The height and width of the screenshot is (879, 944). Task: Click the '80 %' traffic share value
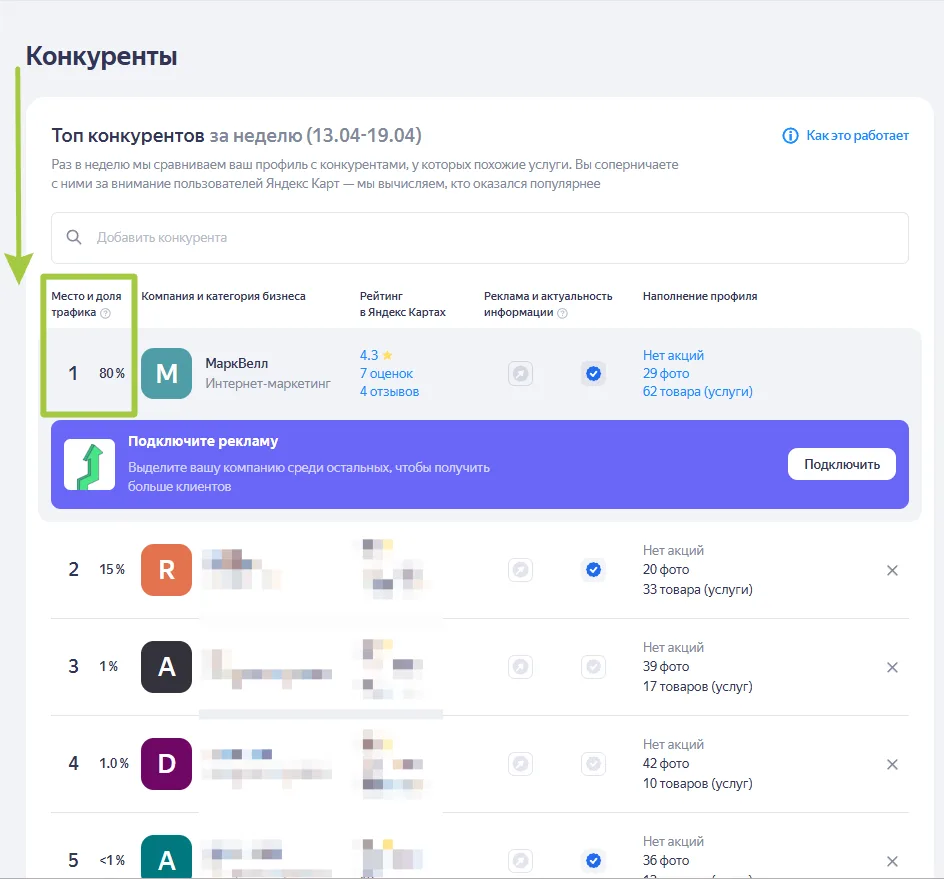pyautogui.click(x=112, y=373)
